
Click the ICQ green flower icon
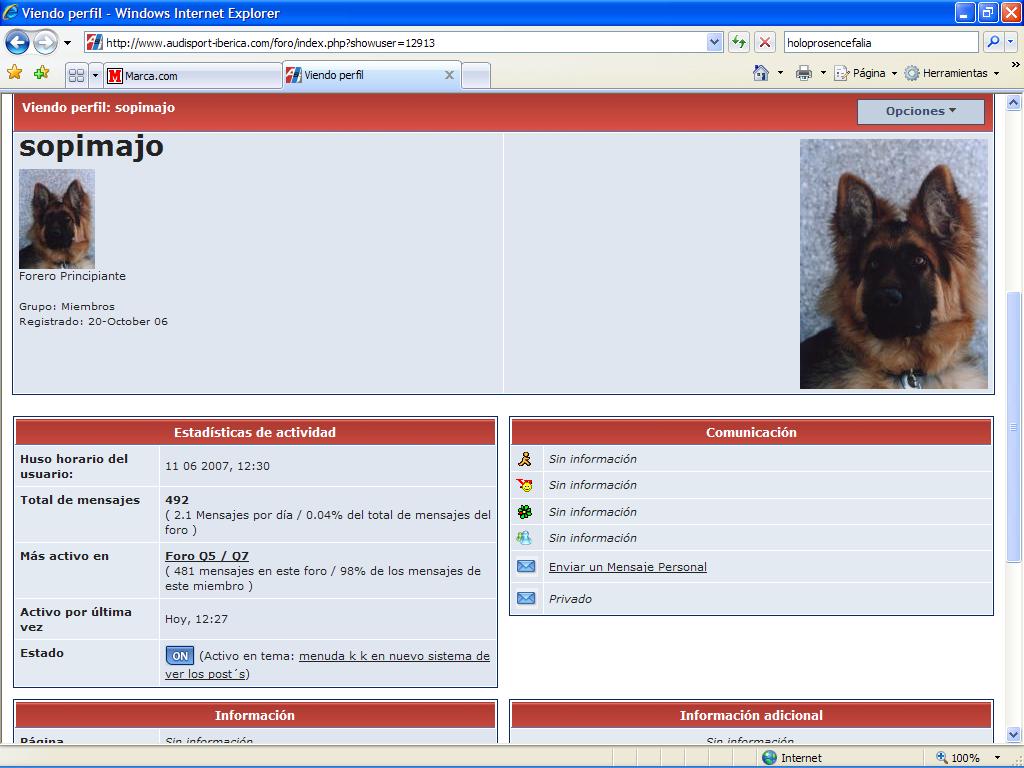[x=525, y=511]
